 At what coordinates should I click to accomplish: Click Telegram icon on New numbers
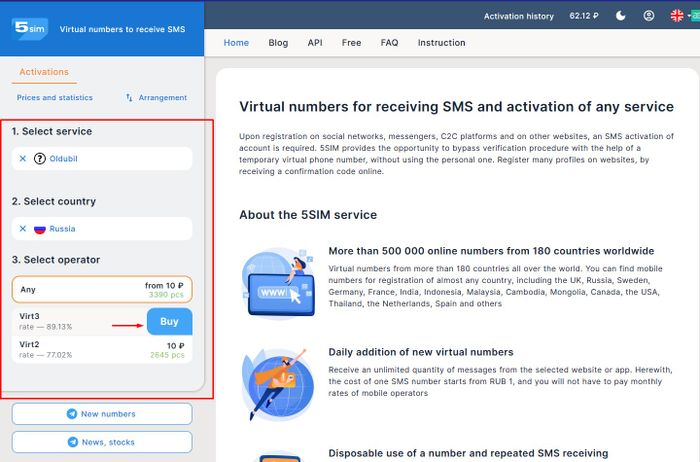[x=71, y=414]
